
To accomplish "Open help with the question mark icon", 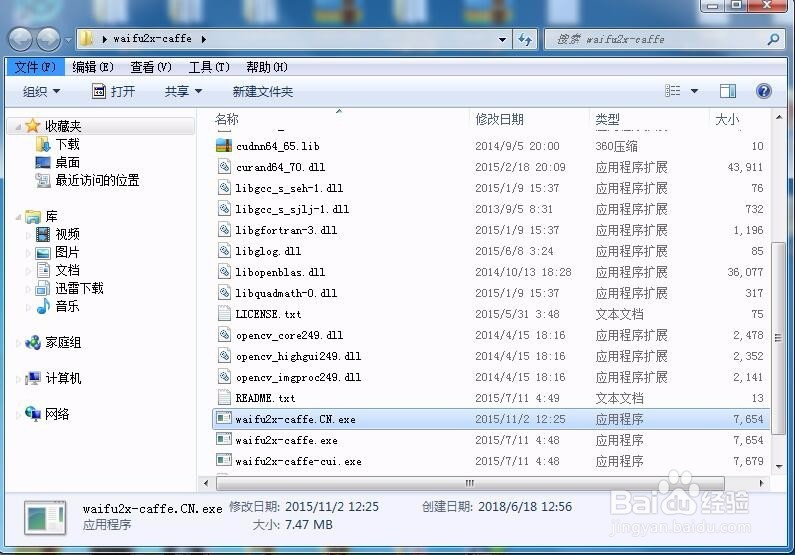I will tap(764, 91).
